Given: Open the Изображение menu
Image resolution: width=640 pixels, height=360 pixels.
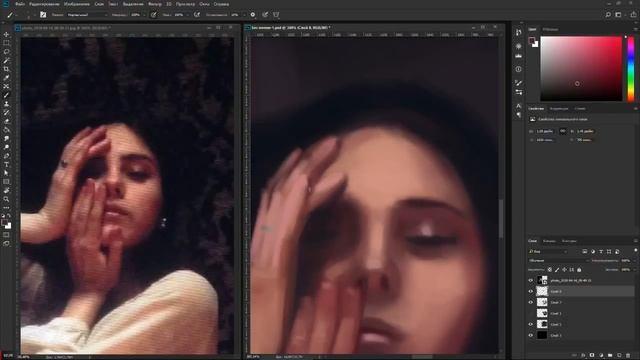Looking at the screenshot, I should (x=77, y=4).
